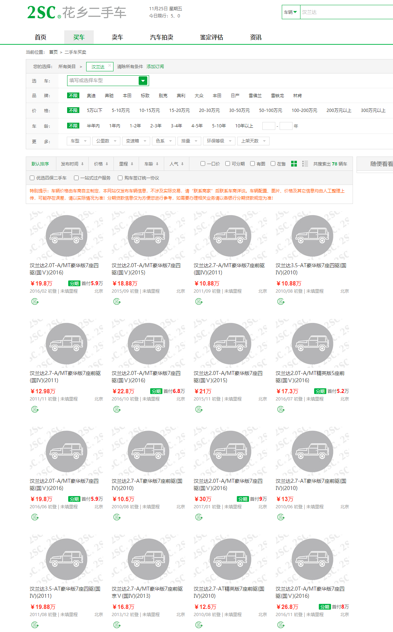Open the 买车 navigation tab
Screen dimensions: 393x632
(79, 37)
